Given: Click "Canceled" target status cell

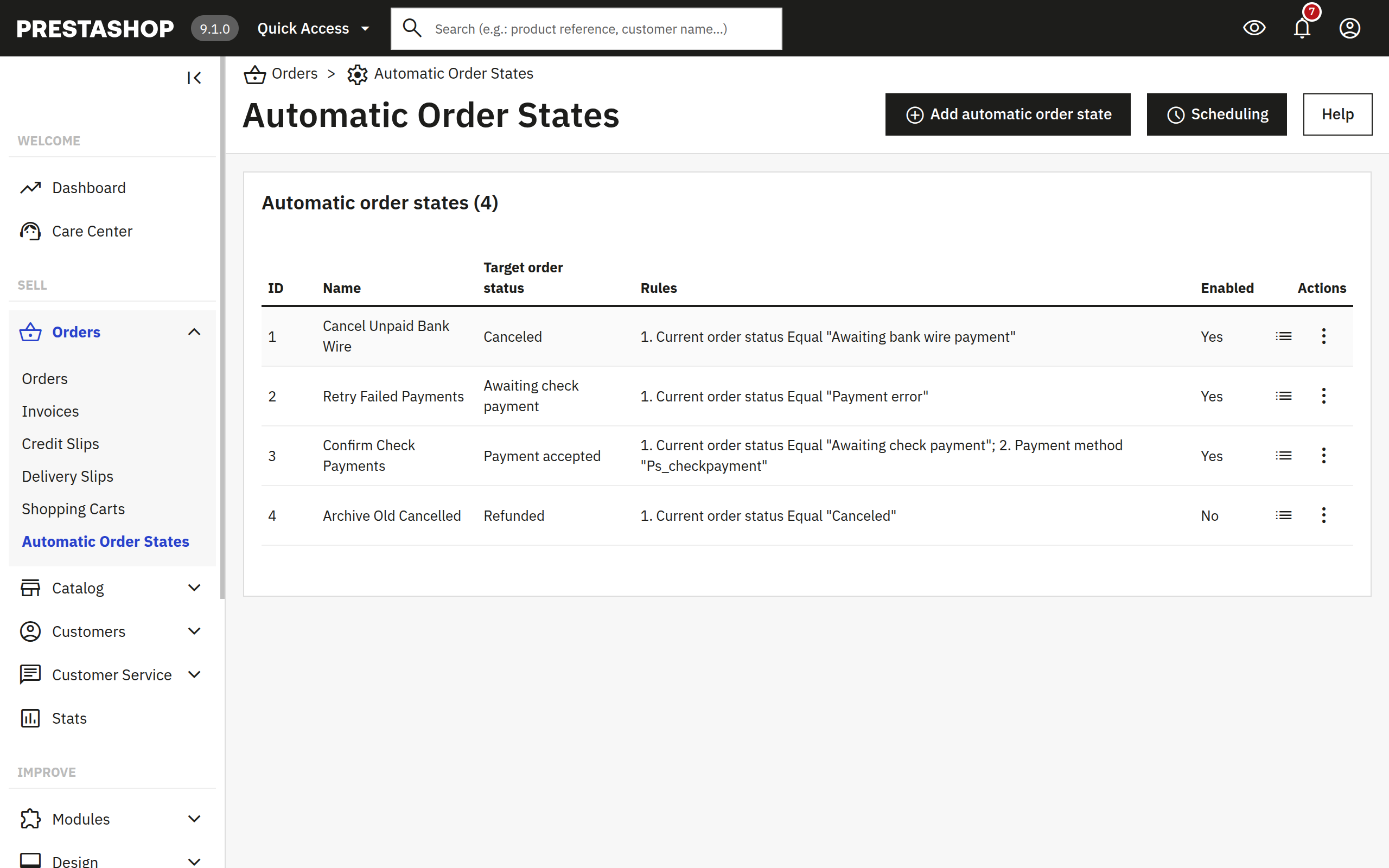Looking at the screenshot, I should [x=513, y=336].
